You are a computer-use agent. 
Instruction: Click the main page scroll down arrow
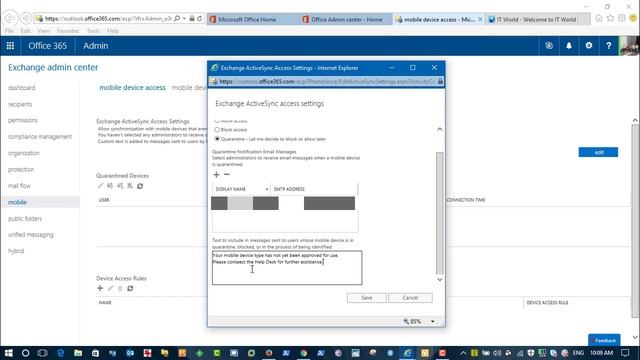635,338
